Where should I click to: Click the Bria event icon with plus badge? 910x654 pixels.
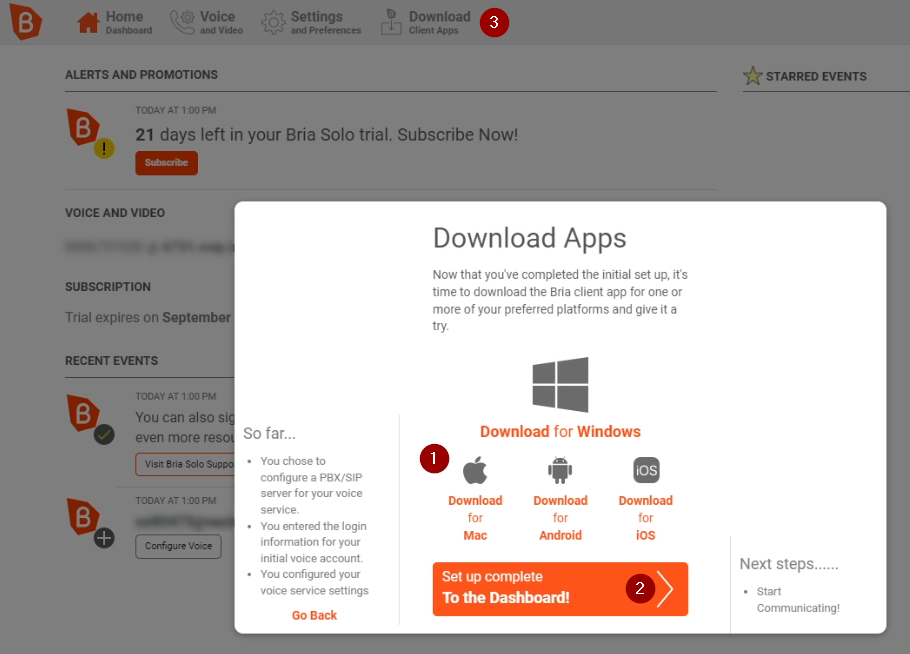91,523
